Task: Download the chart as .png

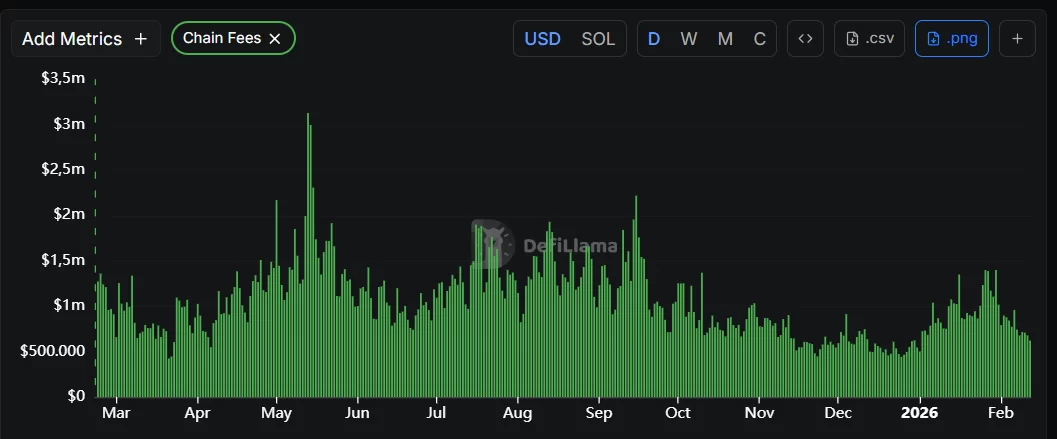Action: [951, 39]
